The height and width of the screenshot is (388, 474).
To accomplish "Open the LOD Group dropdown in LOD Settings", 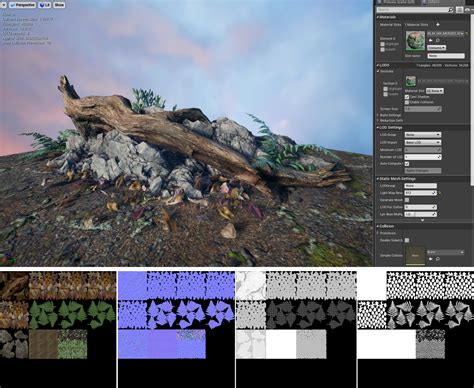I will (x=423, y=135).
